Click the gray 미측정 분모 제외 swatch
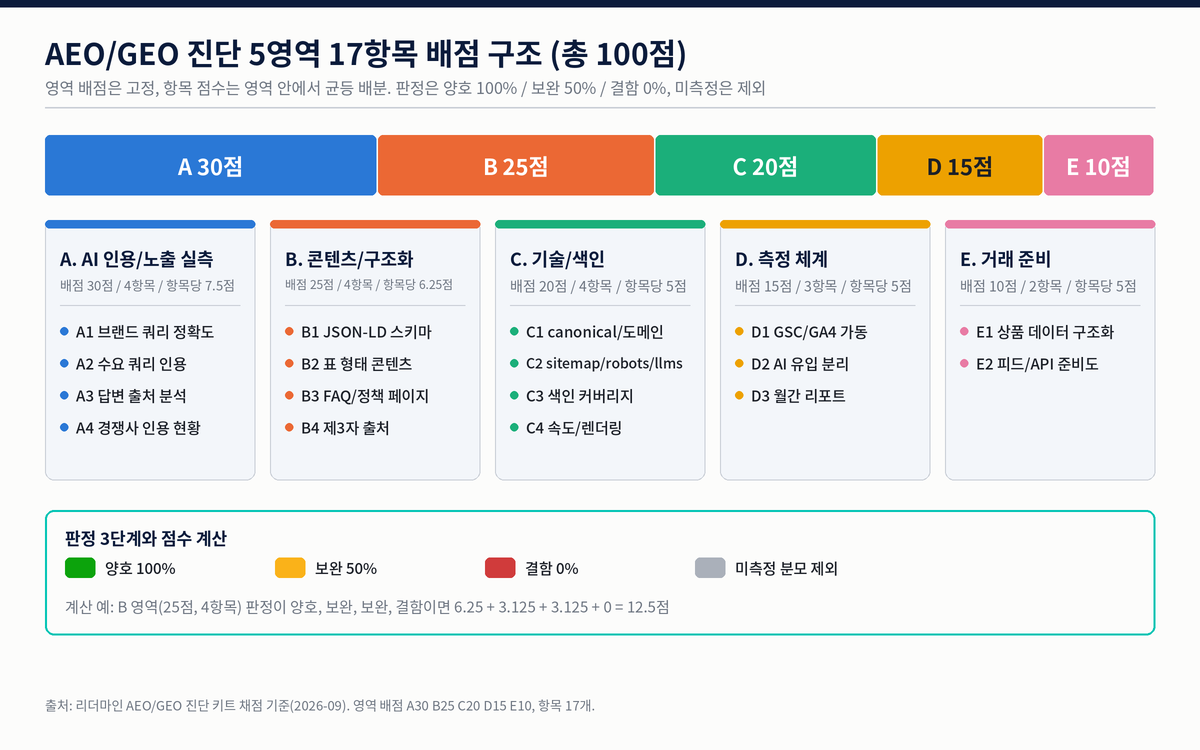The width and height of the screenshot is (1200, 750). pos(710,568)
